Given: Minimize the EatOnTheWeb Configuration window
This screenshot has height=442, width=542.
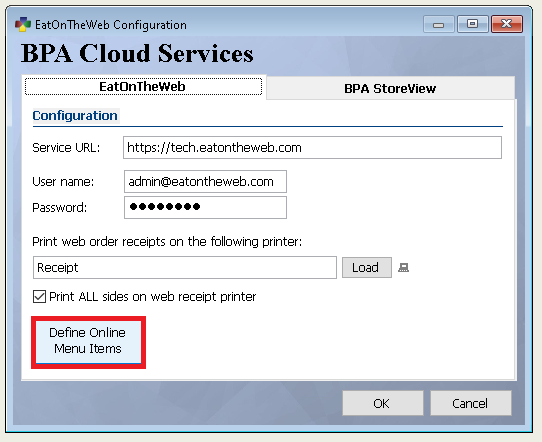Looking at the screenshot, I should [438, 24].
